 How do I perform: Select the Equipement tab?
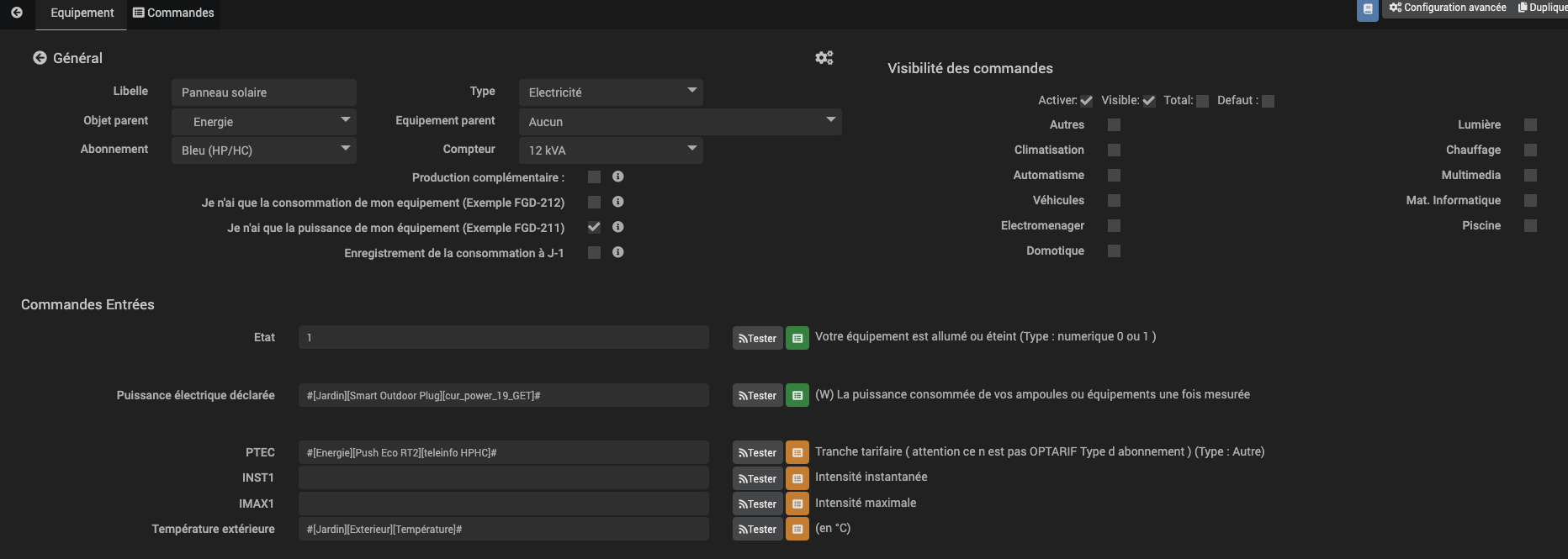(x=82, y=13)
